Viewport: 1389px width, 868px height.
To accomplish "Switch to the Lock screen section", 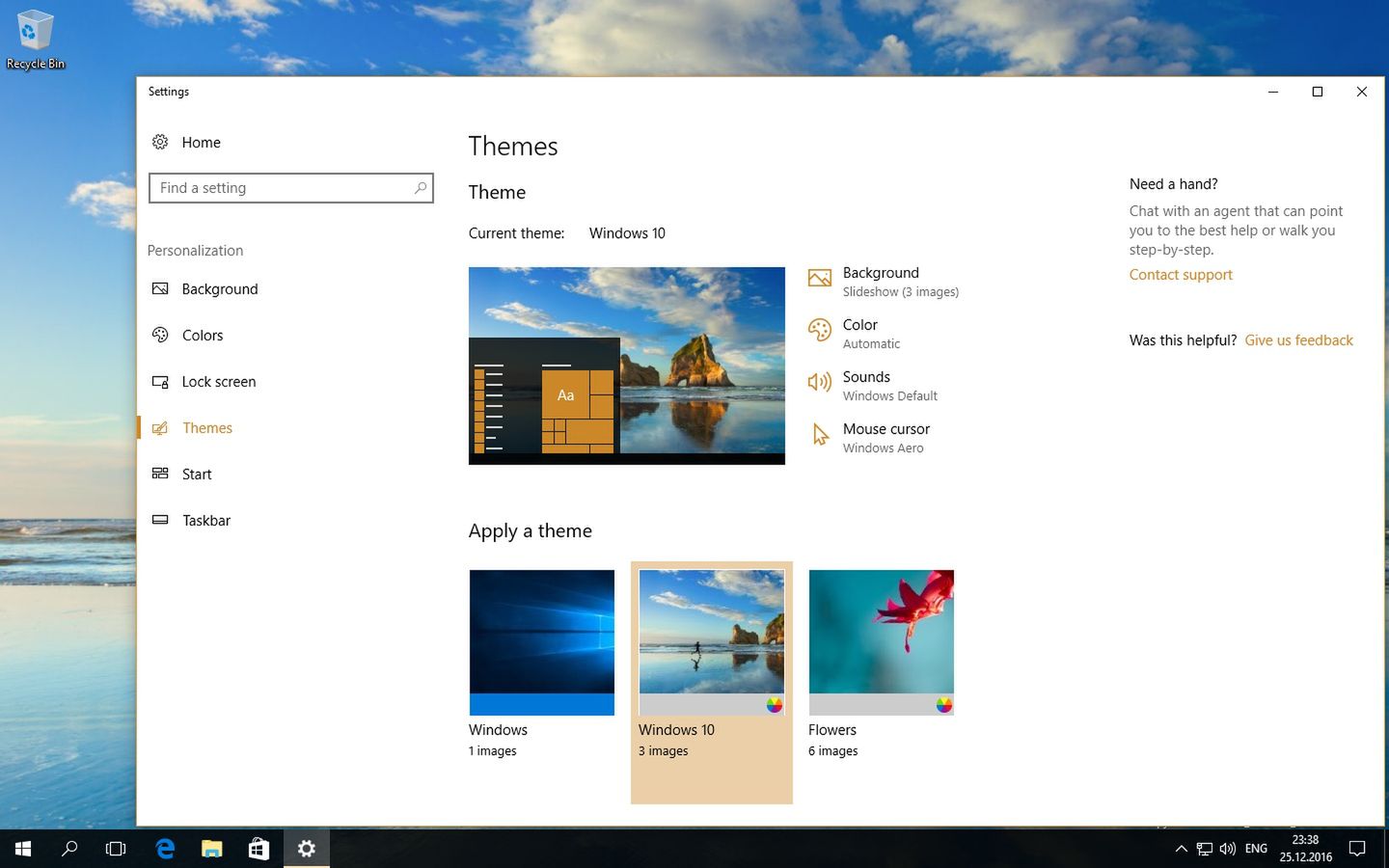I will (x=219, y=382).
